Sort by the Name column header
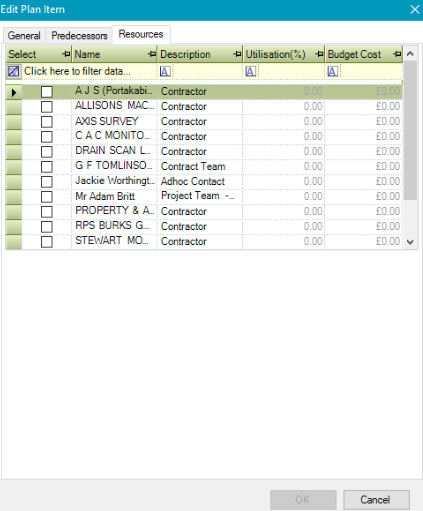The width and height of the screenshot is (423, 511). pyautogui.click(x=87, y=54)
